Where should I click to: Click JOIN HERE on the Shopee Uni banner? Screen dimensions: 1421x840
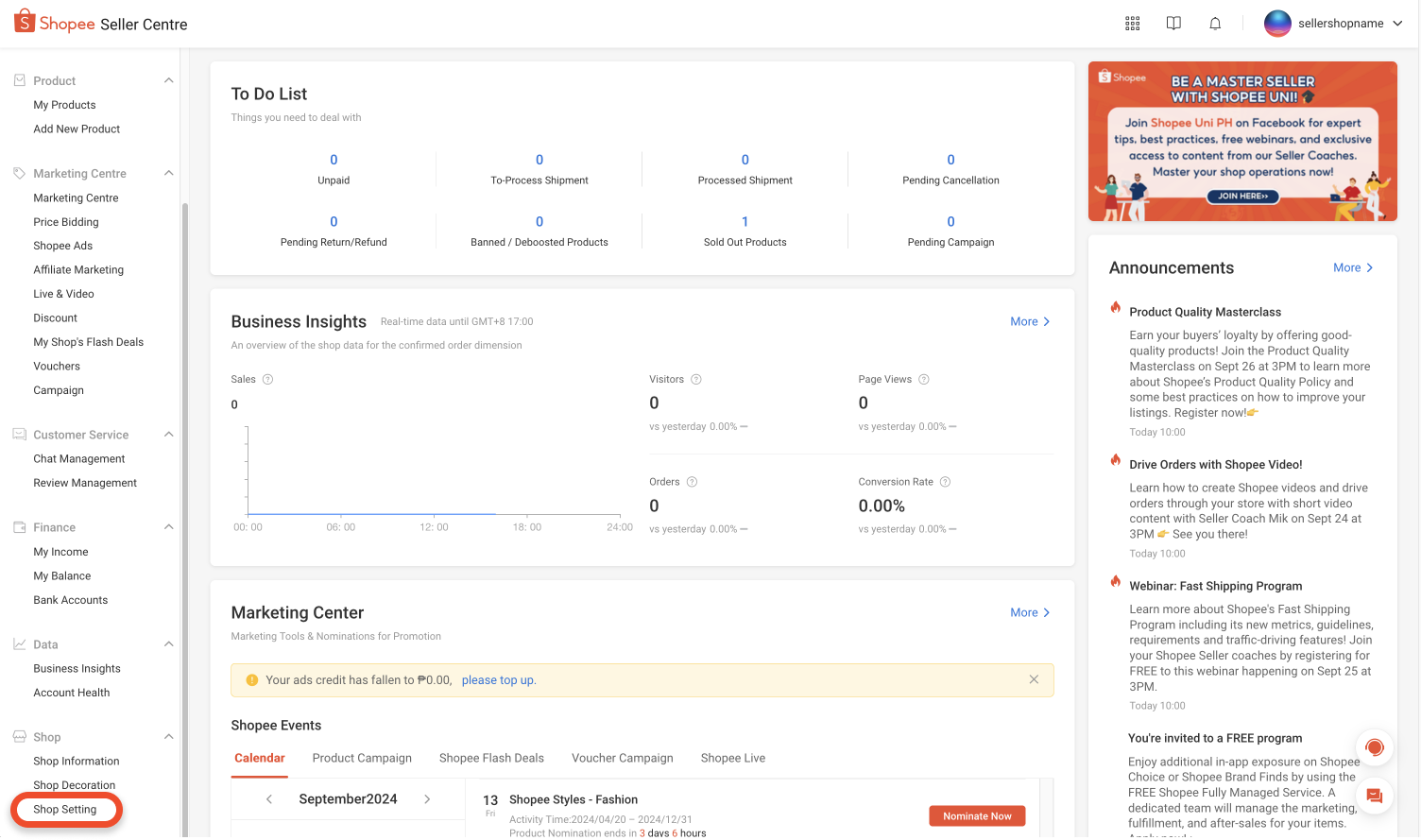[1242, 197]
